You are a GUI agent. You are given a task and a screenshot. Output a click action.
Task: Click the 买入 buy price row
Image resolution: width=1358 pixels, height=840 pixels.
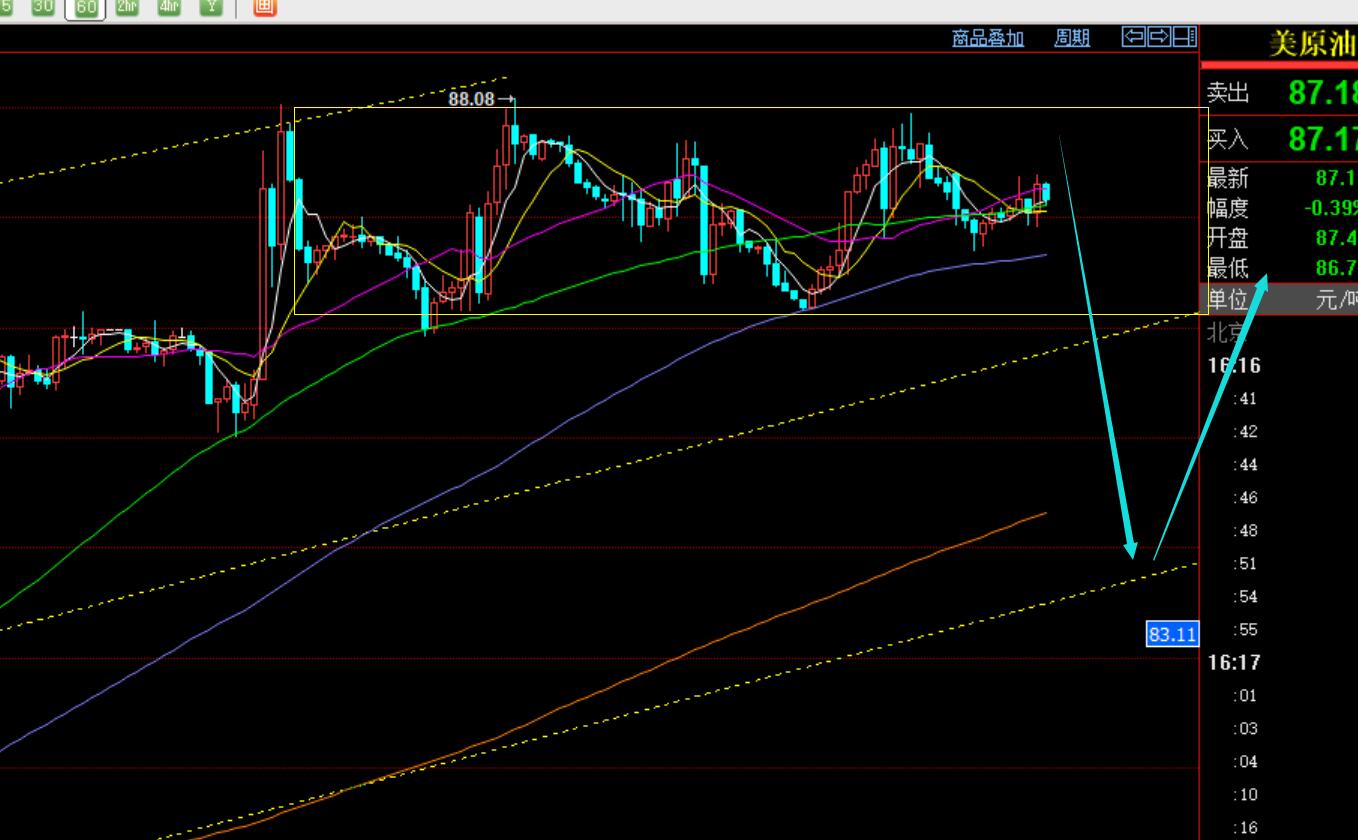pos(1280,138)
